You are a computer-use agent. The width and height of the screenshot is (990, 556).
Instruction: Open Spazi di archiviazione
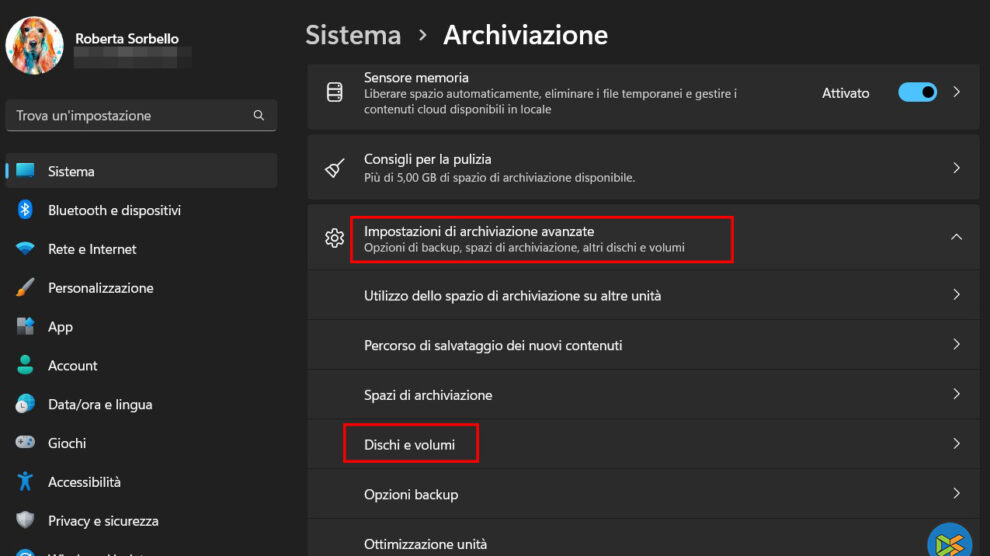pos(428,395)
